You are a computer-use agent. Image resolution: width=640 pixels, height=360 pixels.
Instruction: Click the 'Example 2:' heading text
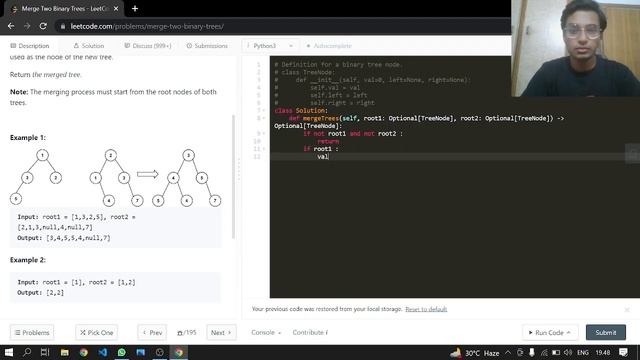click(28, 260)
